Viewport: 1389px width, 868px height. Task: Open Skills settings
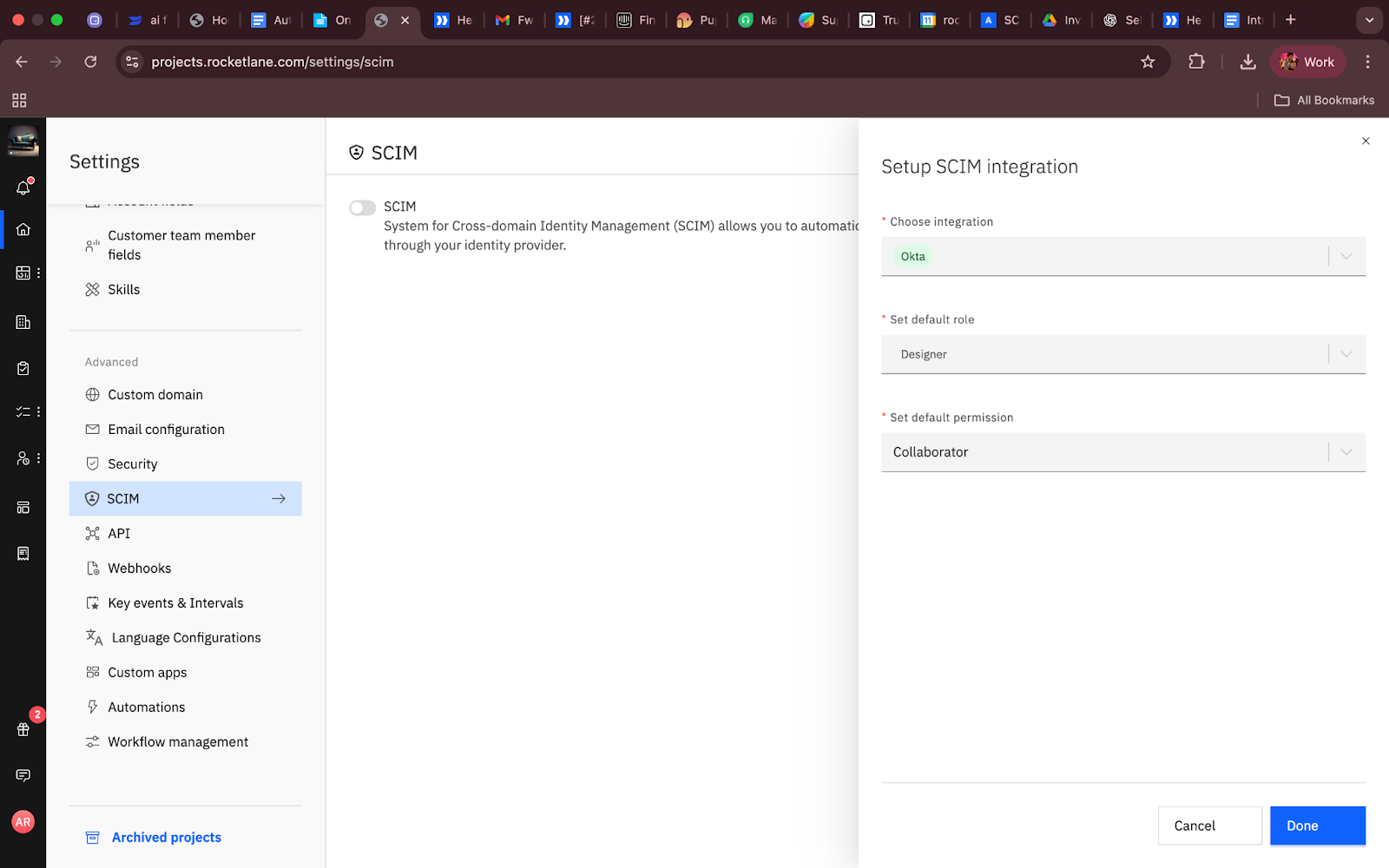(x=185, y=290)
